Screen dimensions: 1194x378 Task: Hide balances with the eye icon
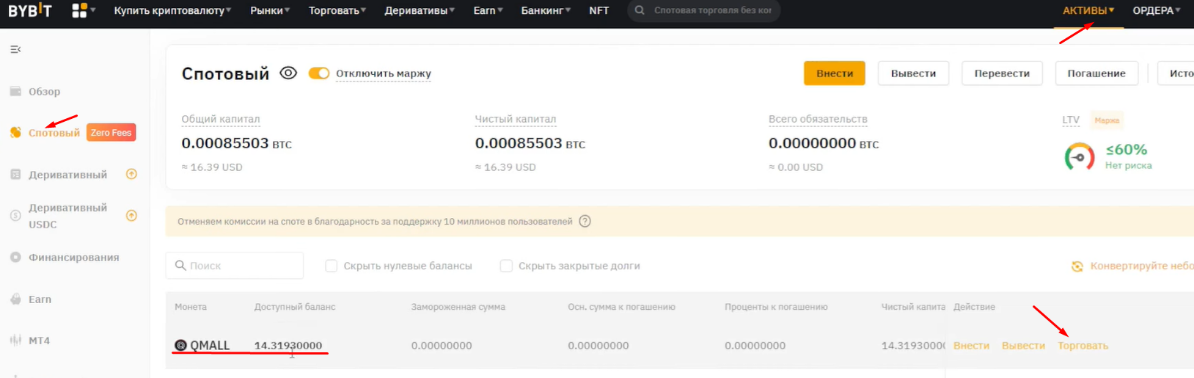288,73
